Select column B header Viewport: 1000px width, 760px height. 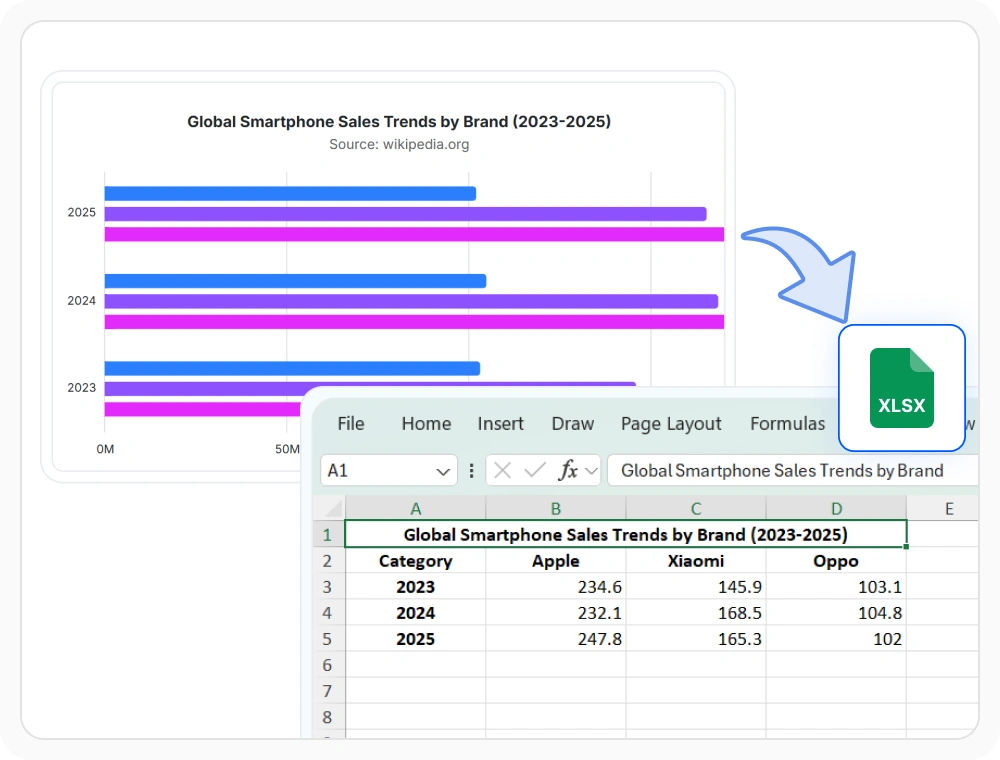click(555, 509)
